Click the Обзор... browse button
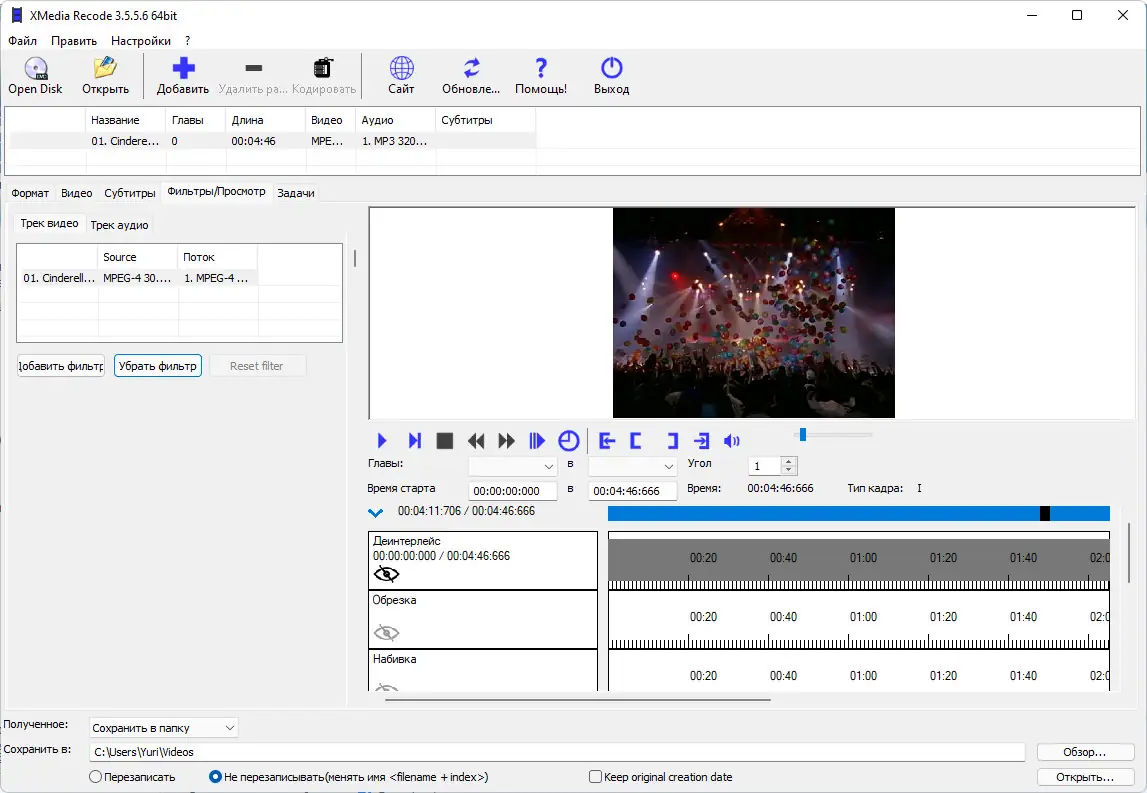Screen dimensions: 1147x793 point(1085,752)
